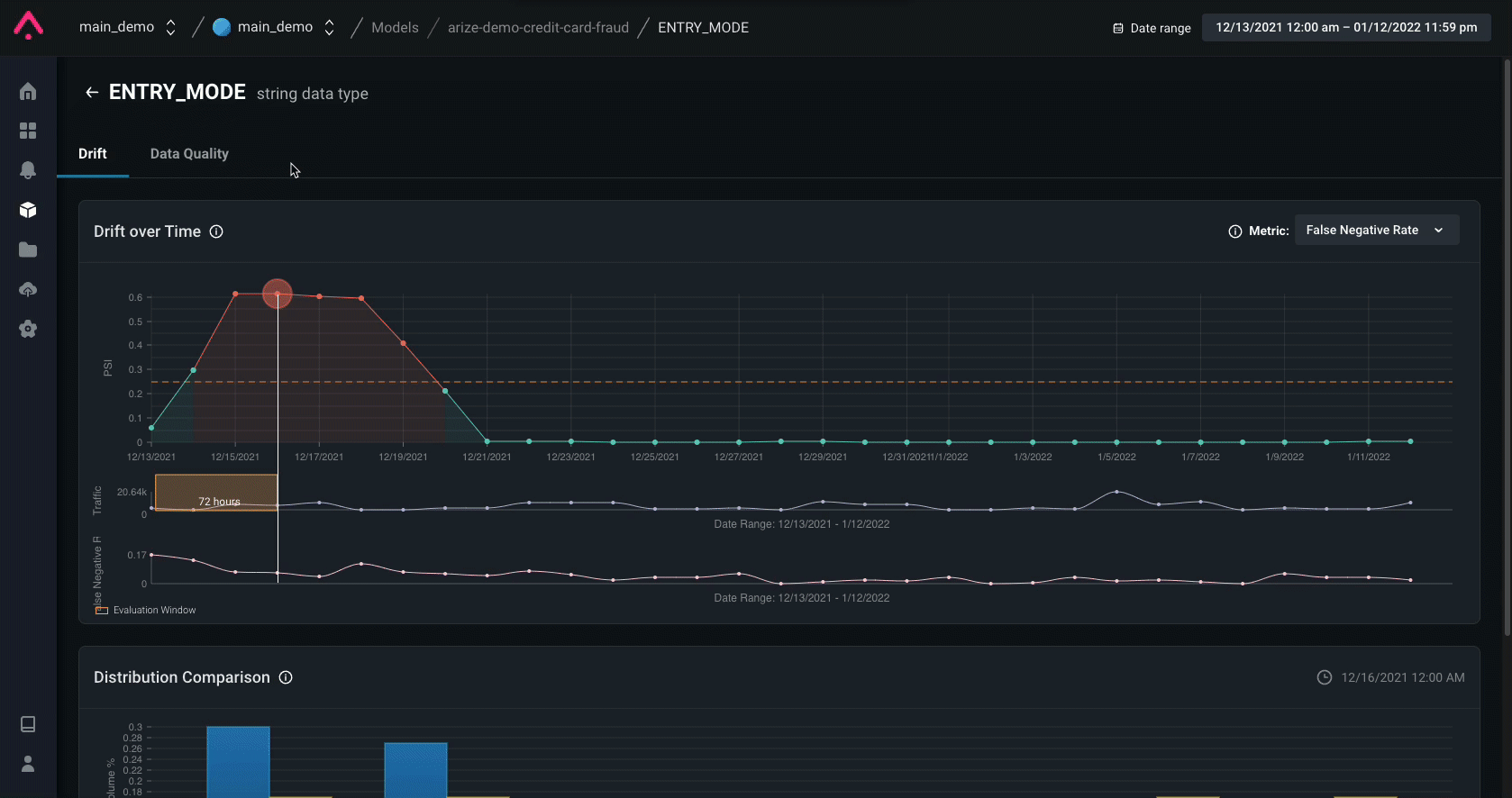Click the vertical page scrollbar
The width and height of the screenshot is (1512, 798).
1507,347
